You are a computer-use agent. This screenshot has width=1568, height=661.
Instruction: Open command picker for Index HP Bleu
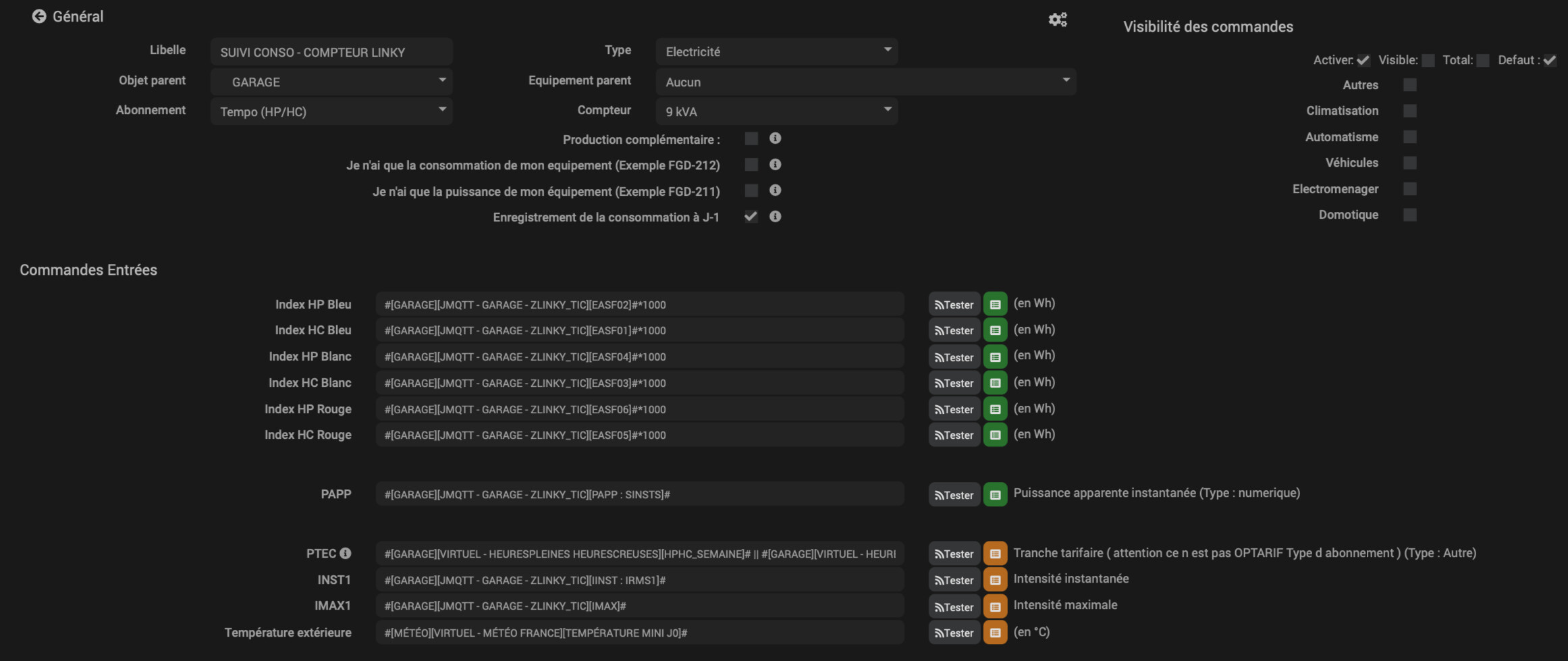995,305
